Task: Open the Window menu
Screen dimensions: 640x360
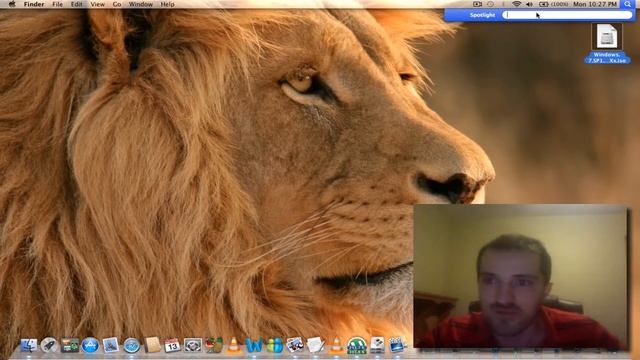Action: pos(141,4)
